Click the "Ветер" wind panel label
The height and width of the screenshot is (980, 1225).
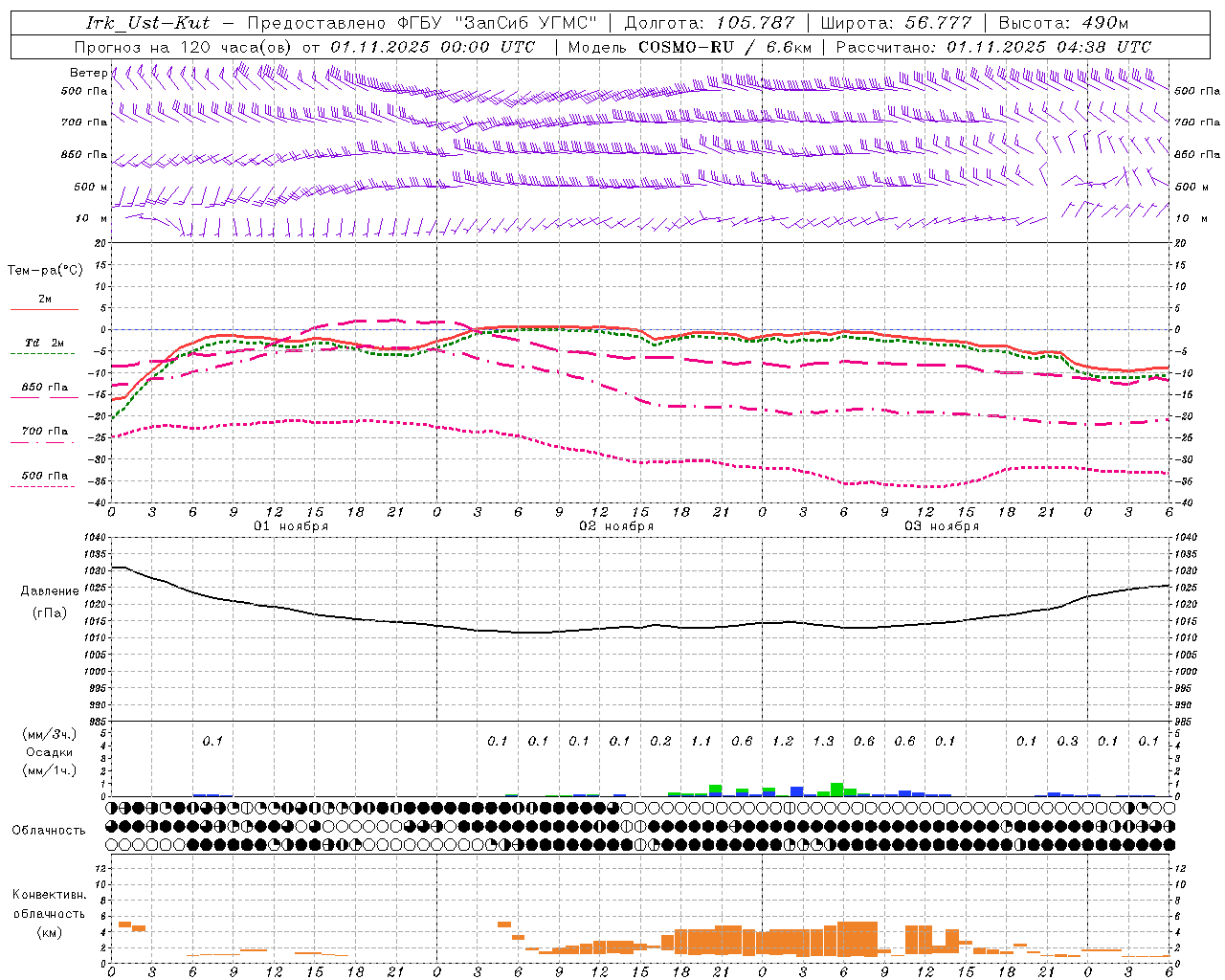(88, 73)
